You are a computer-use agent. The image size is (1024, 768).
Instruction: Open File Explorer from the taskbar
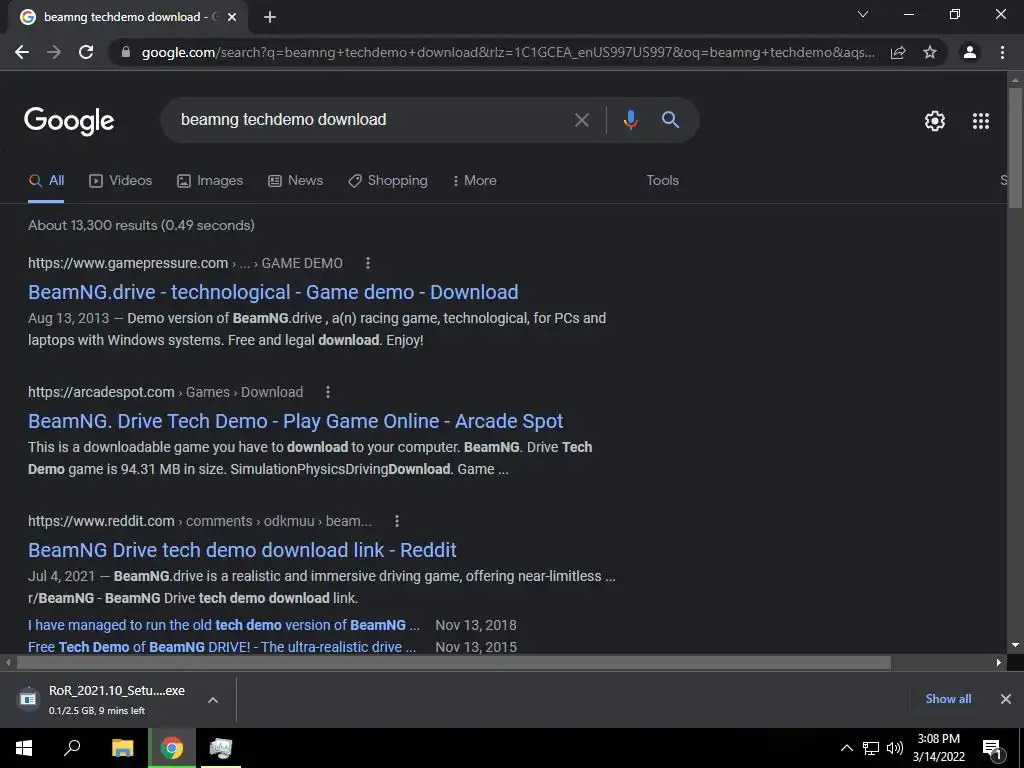122,748
